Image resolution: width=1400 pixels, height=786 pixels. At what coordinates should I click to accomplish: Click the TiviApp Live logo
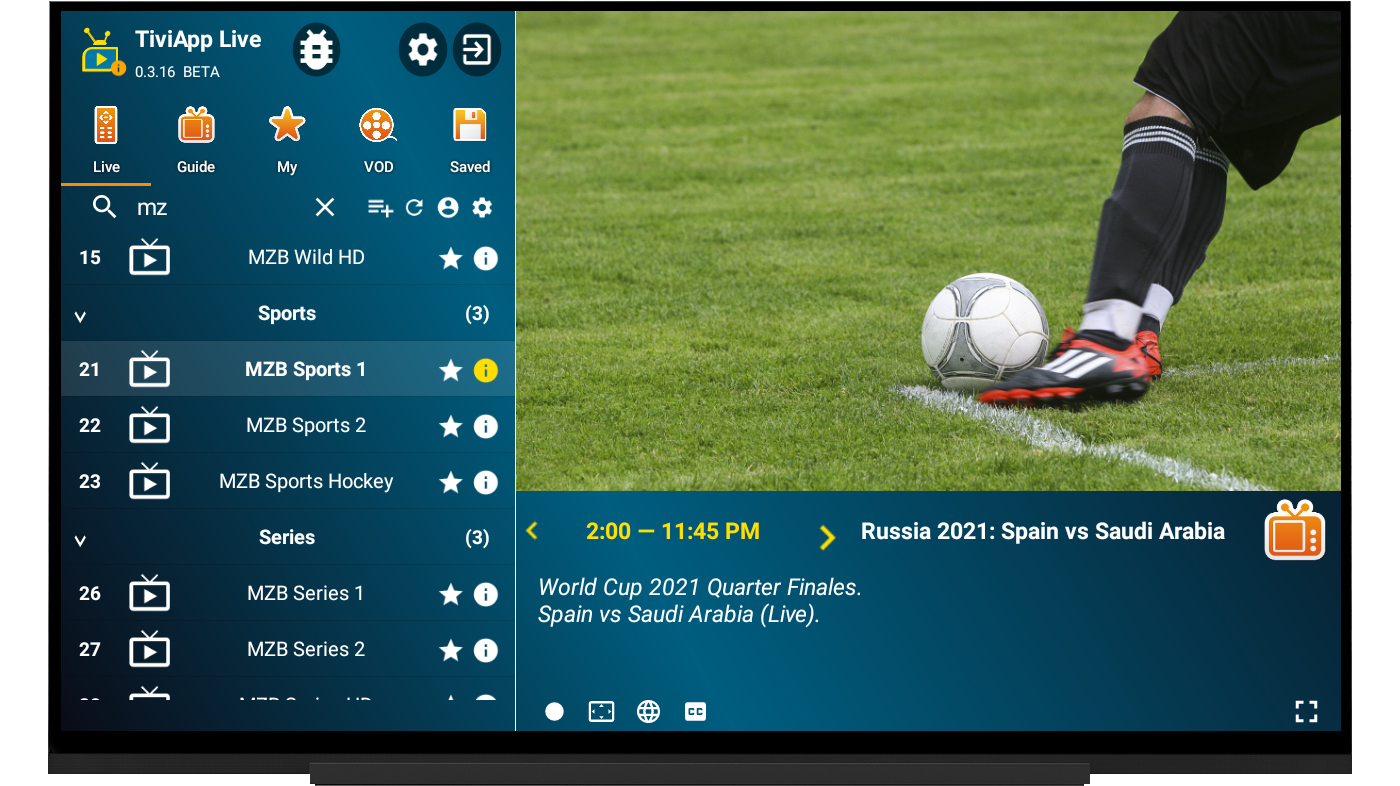point(103,52)
